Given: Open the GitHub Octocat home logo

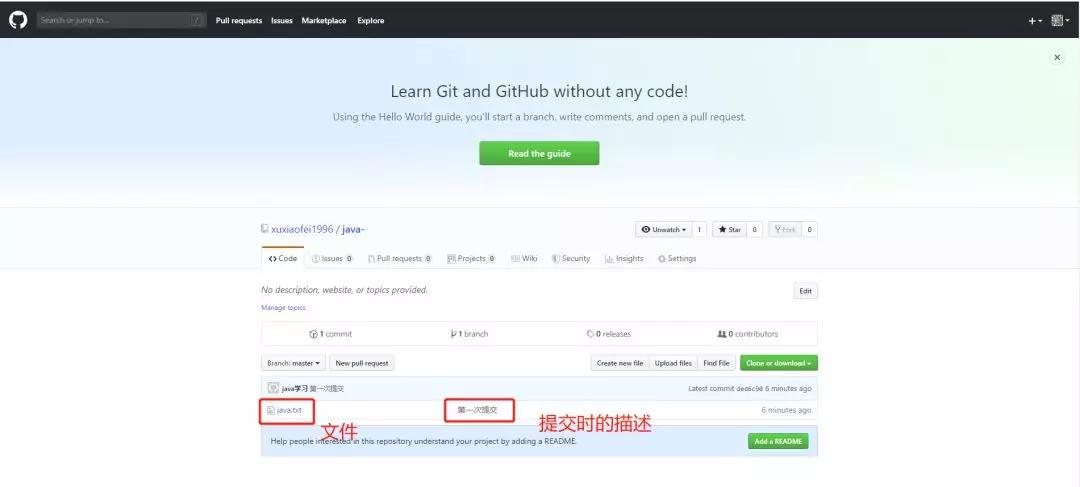Looking at the screenshot, I should pos(18,20).
